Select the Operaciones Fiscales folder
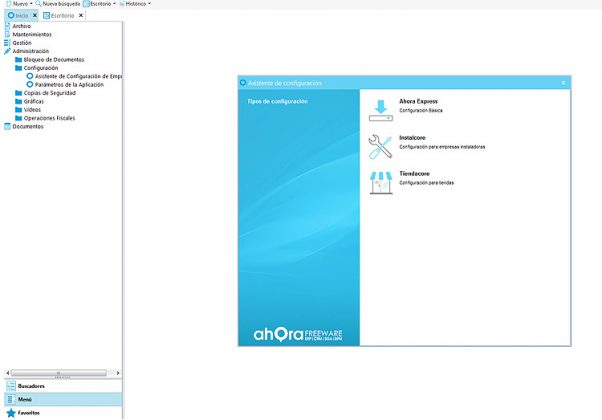 pyautogui.click(x=49, y=118)
